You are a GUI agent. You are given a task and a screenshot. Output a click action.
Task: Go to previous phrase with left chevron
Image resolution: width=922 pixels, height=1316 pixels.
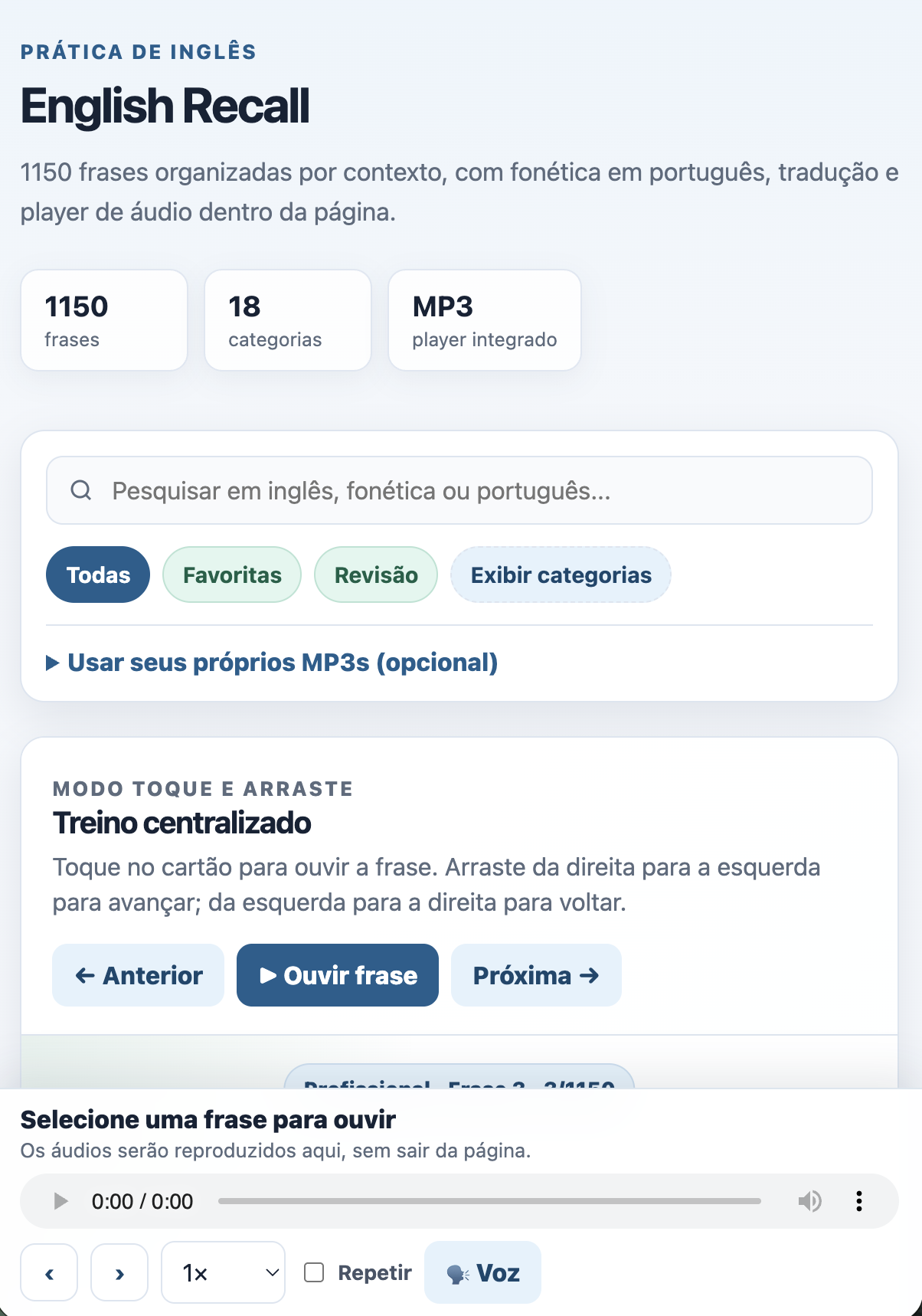pyautogui.click(x=49, y=1272)
